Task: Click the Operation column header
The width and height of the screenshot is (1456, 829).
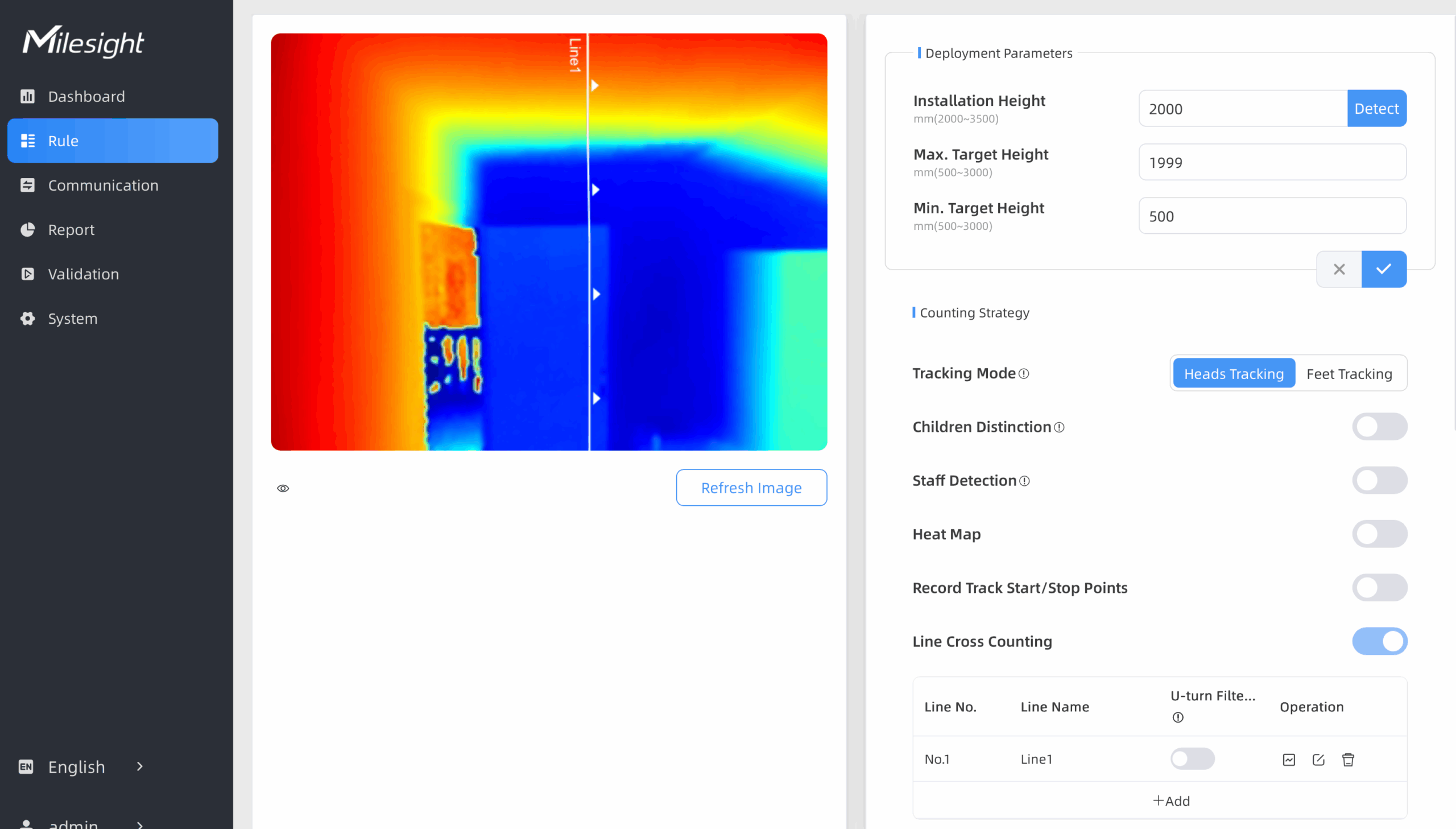Action: 1312,707
